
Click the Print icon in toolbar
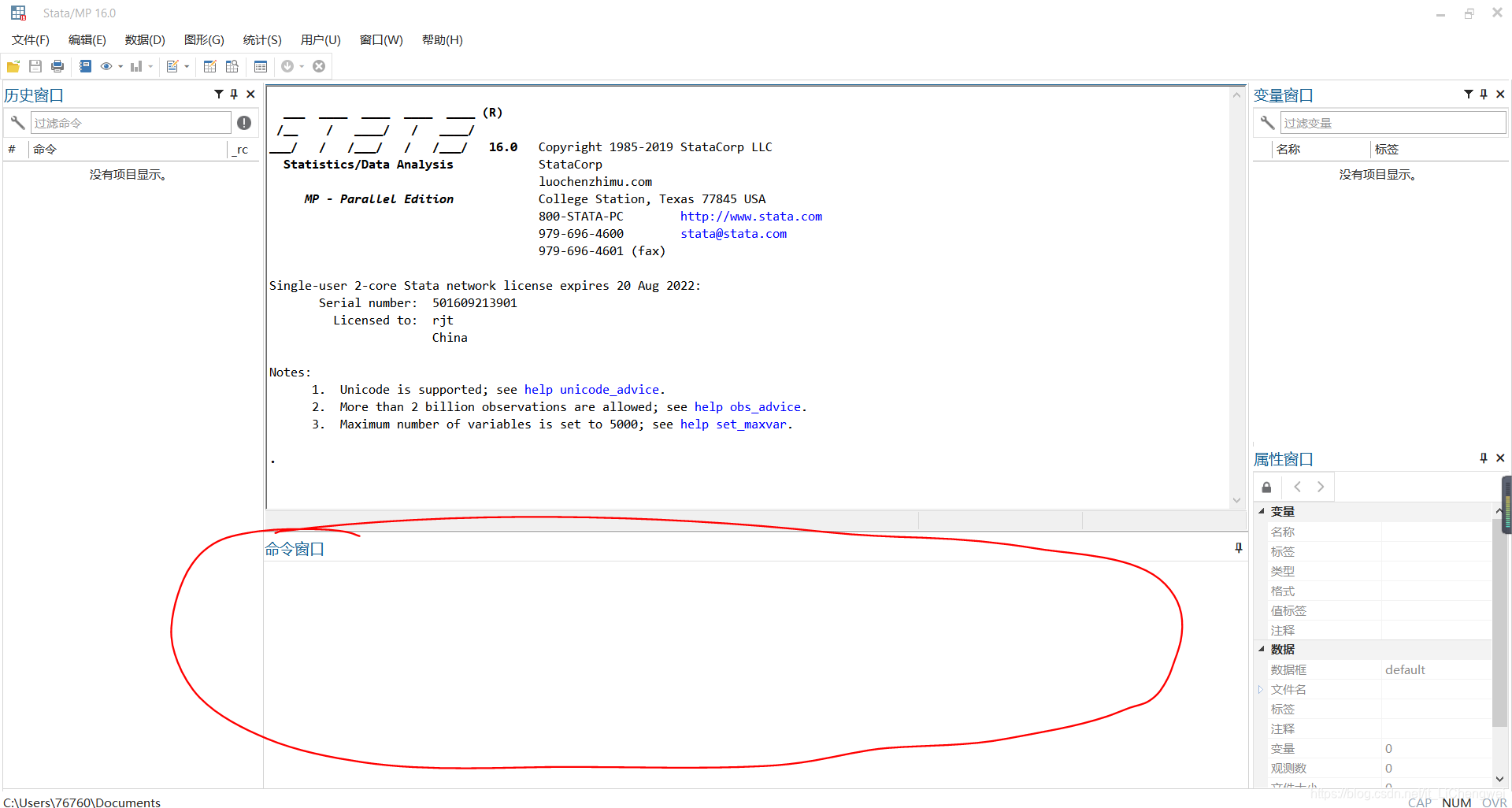[57, 66]
